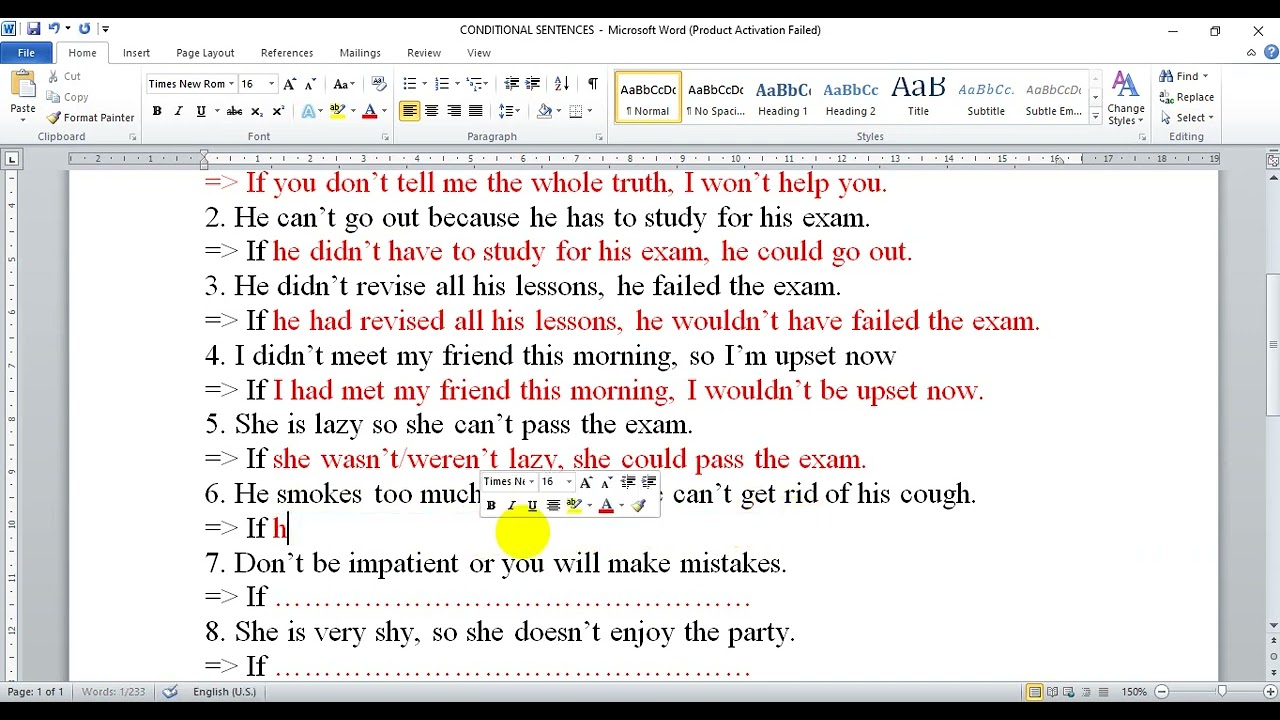The width and height of the screenshot is (1280, 720).
Task: Apply strikethrough formatting
Action: (234, 111)
